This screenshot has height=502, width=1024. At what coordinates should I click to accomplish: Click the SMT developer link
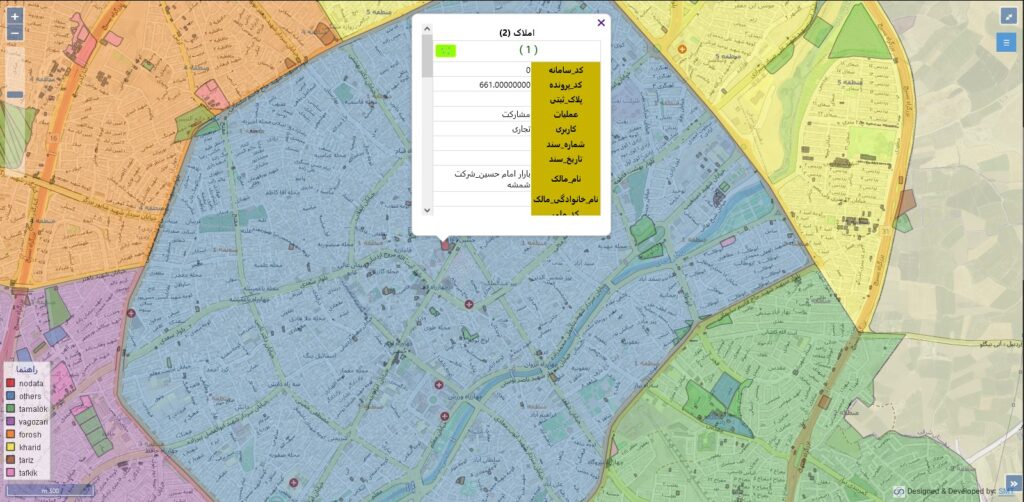1005,492
